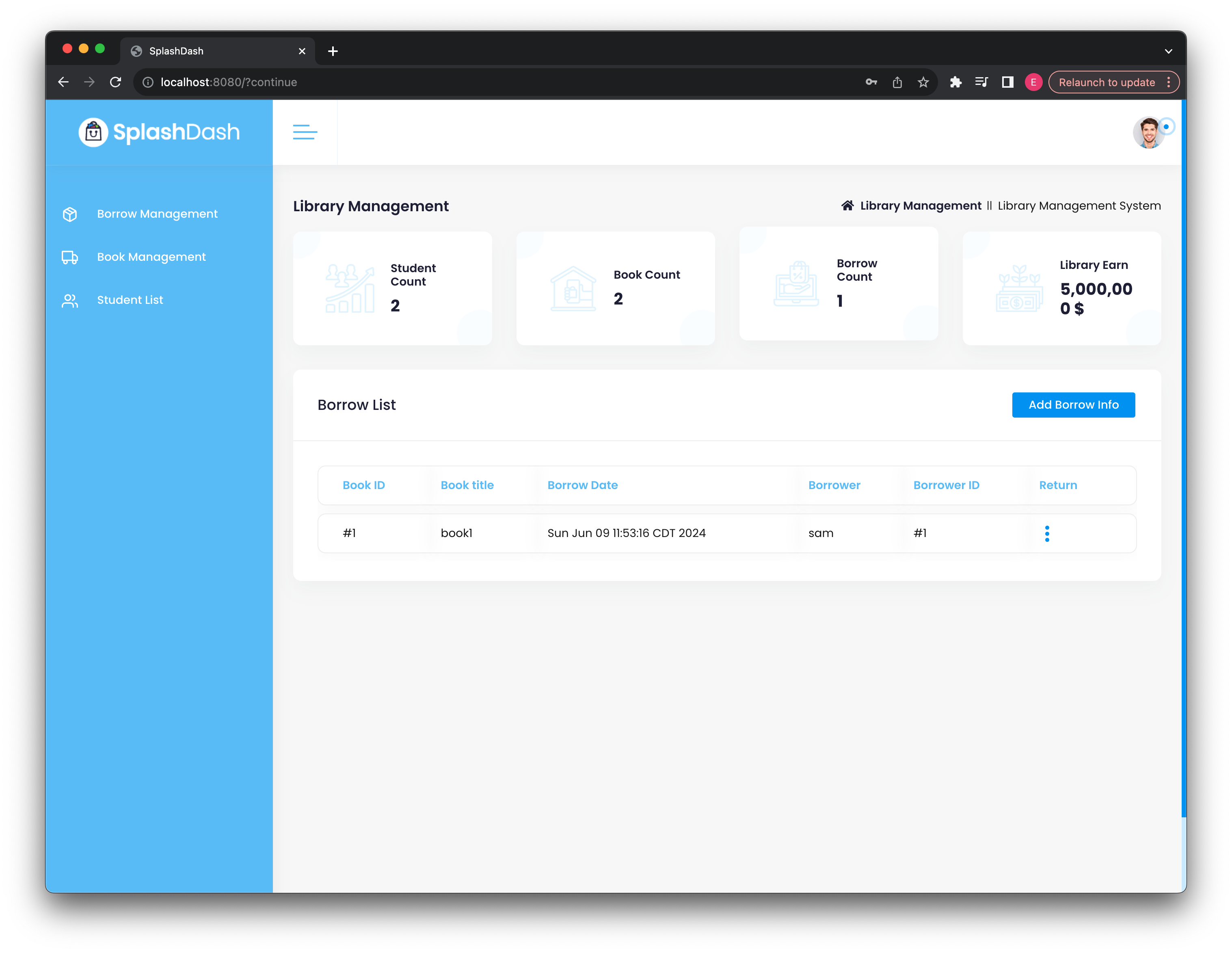Click the Student List people icon
This screenshot has width=1232, height=953.
(70, 301)
